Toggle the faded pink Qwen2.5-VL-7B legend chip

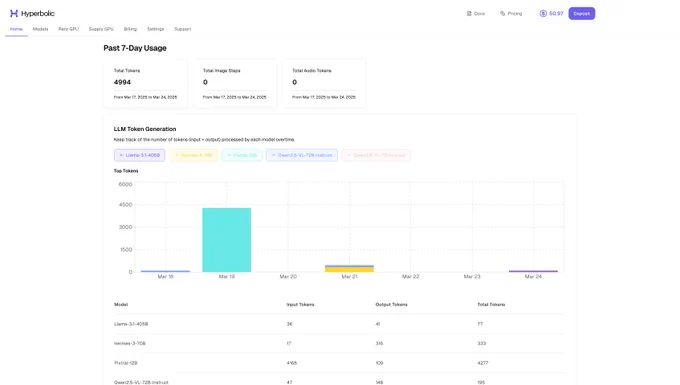coord(376,155)
